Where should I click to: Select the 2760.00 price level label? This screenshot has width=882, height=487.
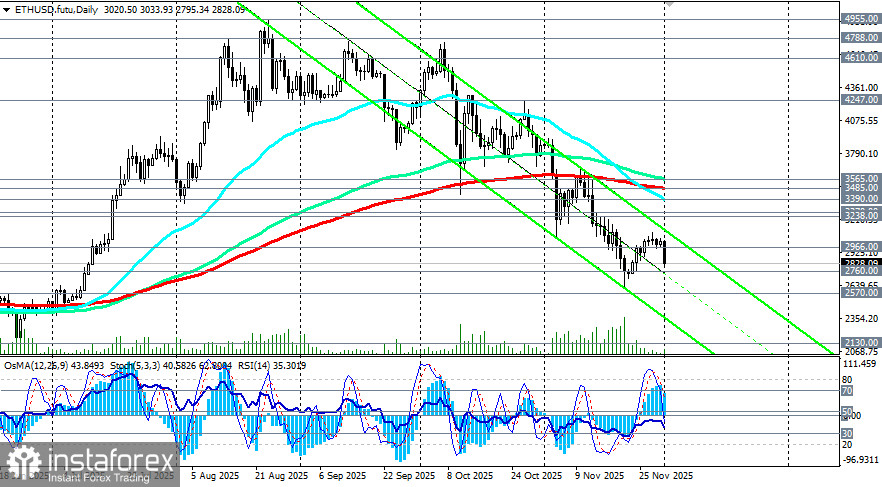coord(861,270)
